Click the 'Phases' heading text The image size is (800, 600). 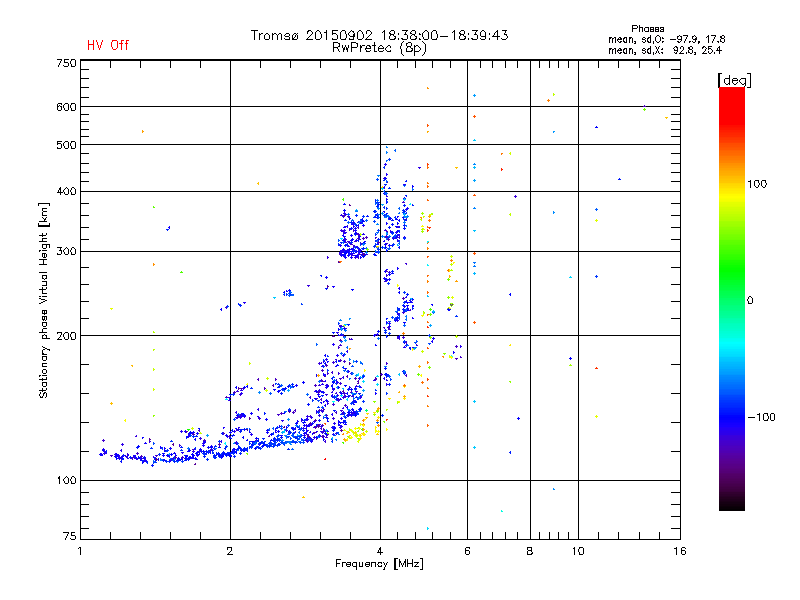coord(647,29)
